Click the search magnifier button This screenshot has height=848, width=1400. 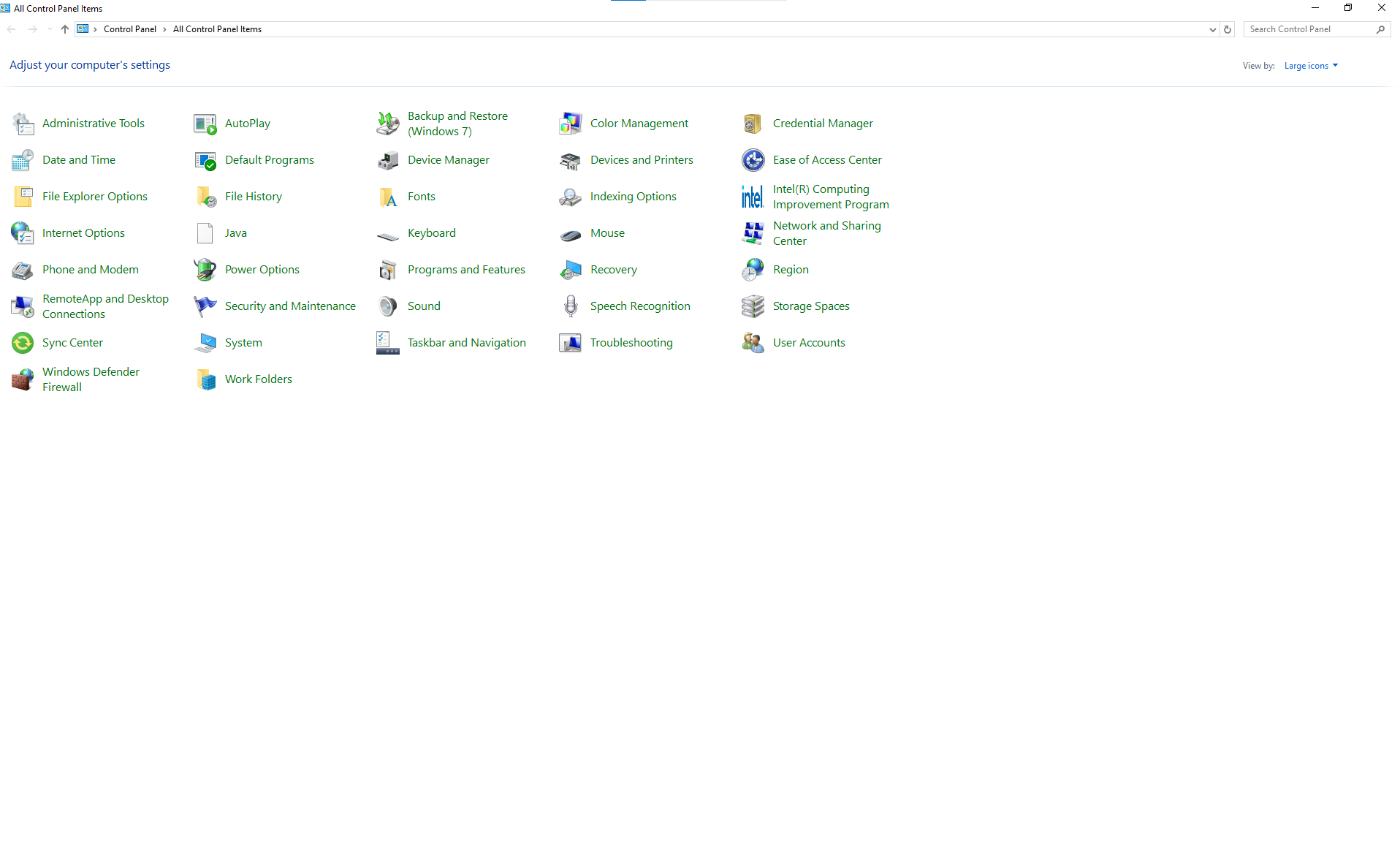click(1380, 29)
